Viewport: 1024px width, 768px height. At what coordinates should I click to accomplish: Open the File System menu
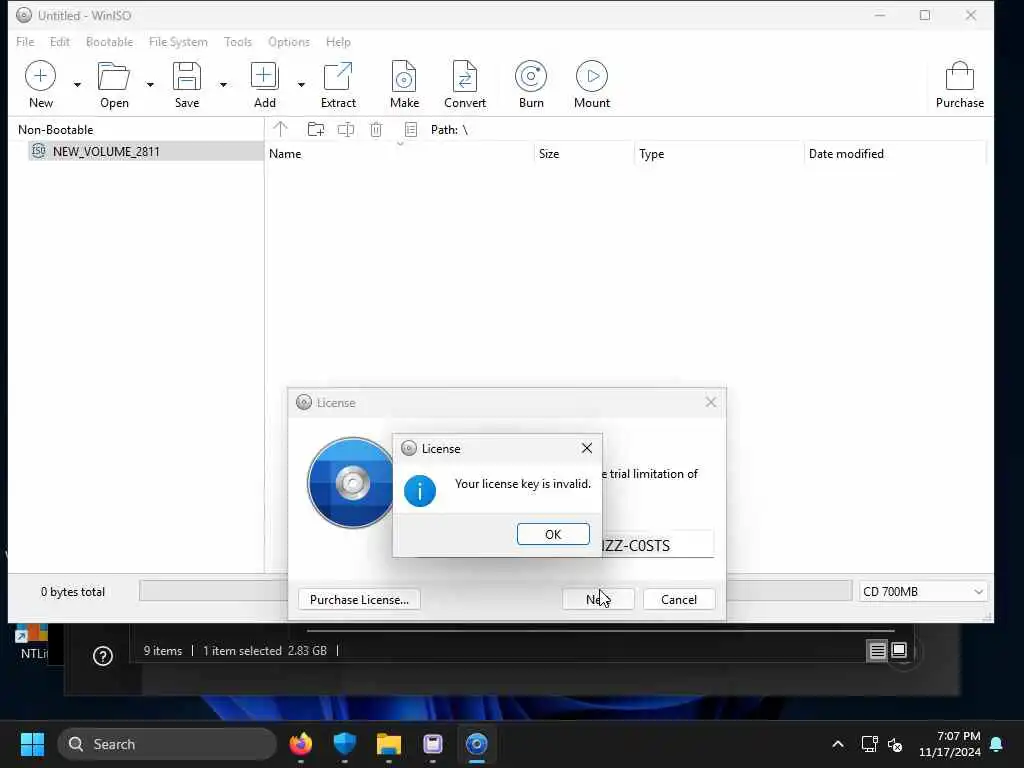tap(178, 42)
